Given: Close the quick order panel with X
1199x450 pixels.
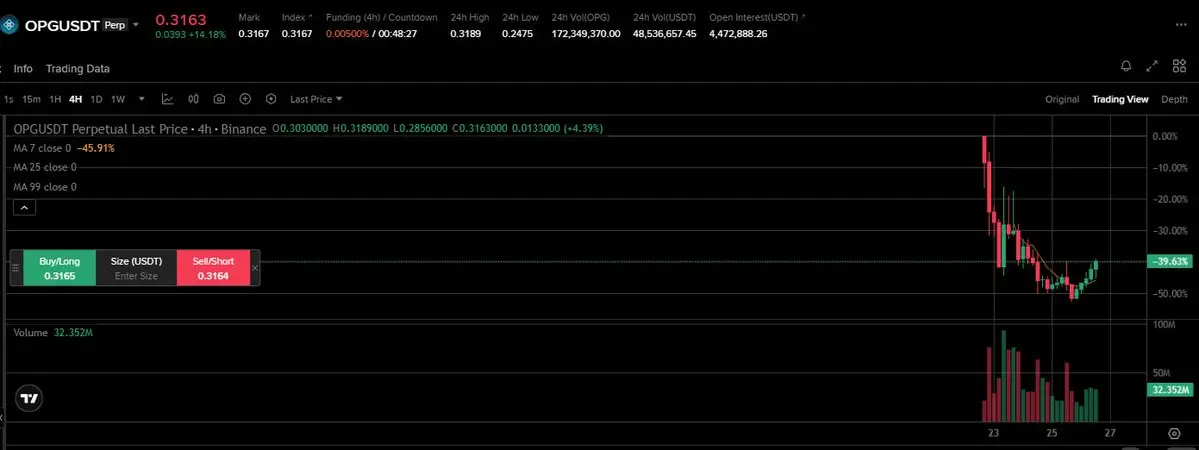Looking at the screenshot, I should click(255, 268).
